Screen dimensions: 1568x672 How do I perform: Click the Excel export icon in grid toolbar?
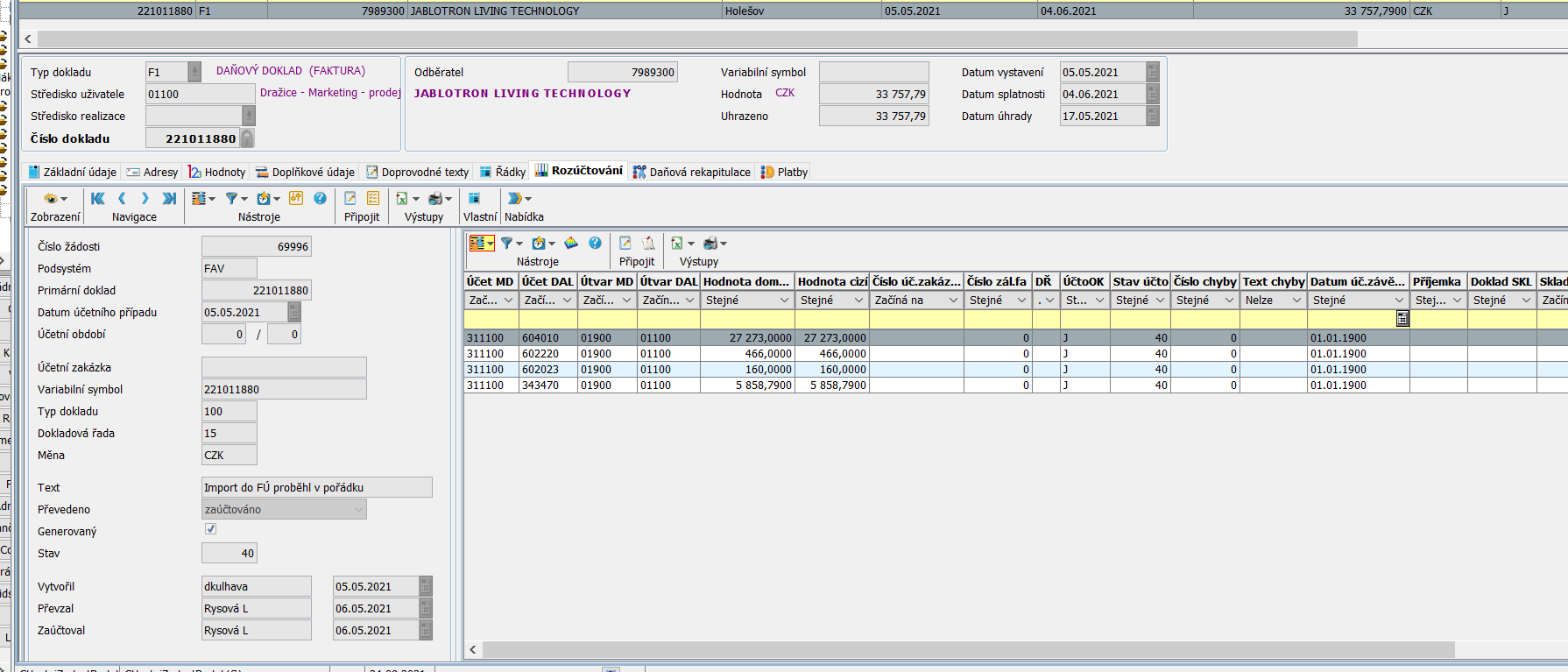coord(676,244)
